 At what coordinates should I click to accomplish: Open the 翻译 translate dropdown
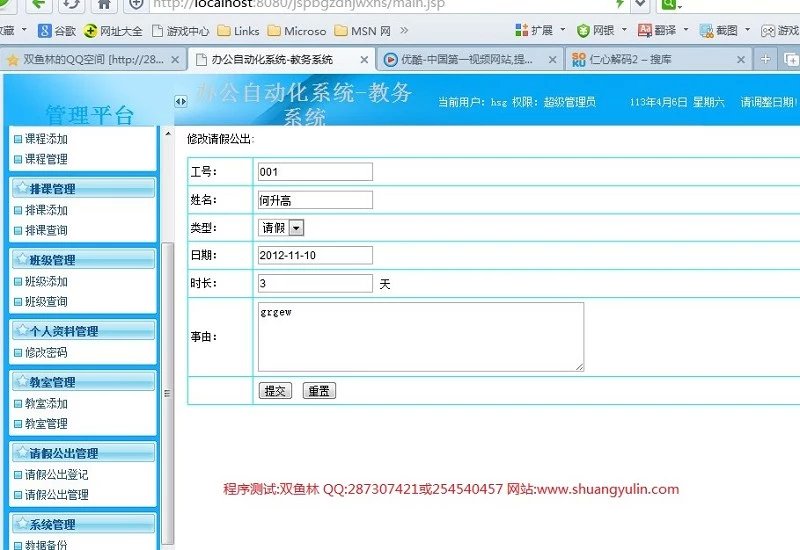pyautogui.click(x=662, y=31)
